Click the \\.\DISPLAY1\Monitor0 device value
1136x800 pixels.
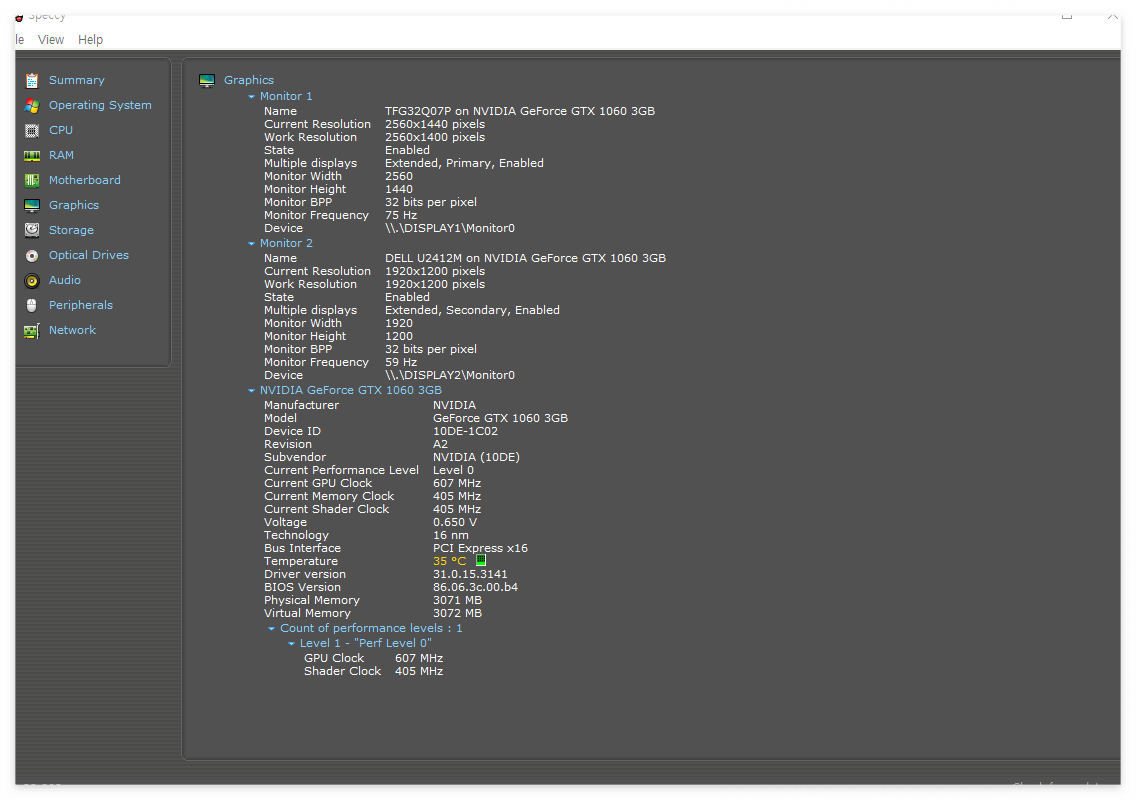(x=450, y=229)
